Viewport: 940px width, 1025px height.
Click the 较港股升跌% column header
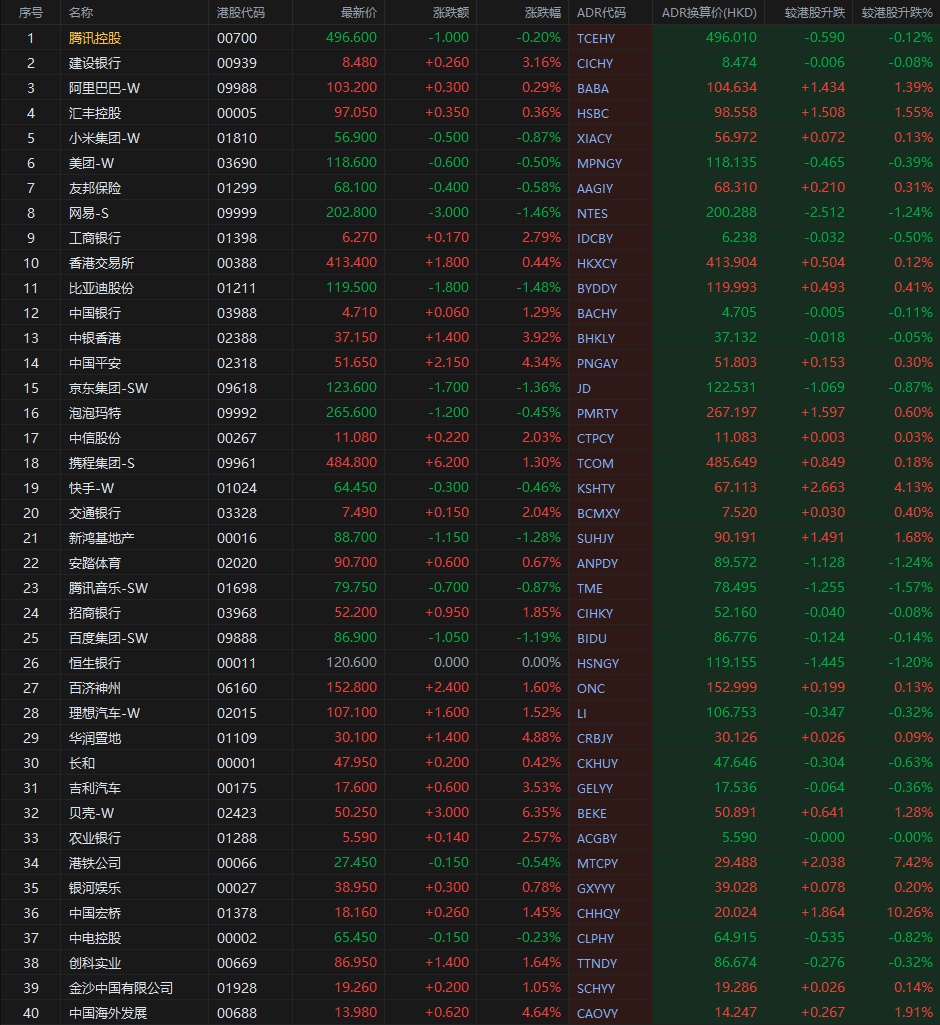[897, 12]
